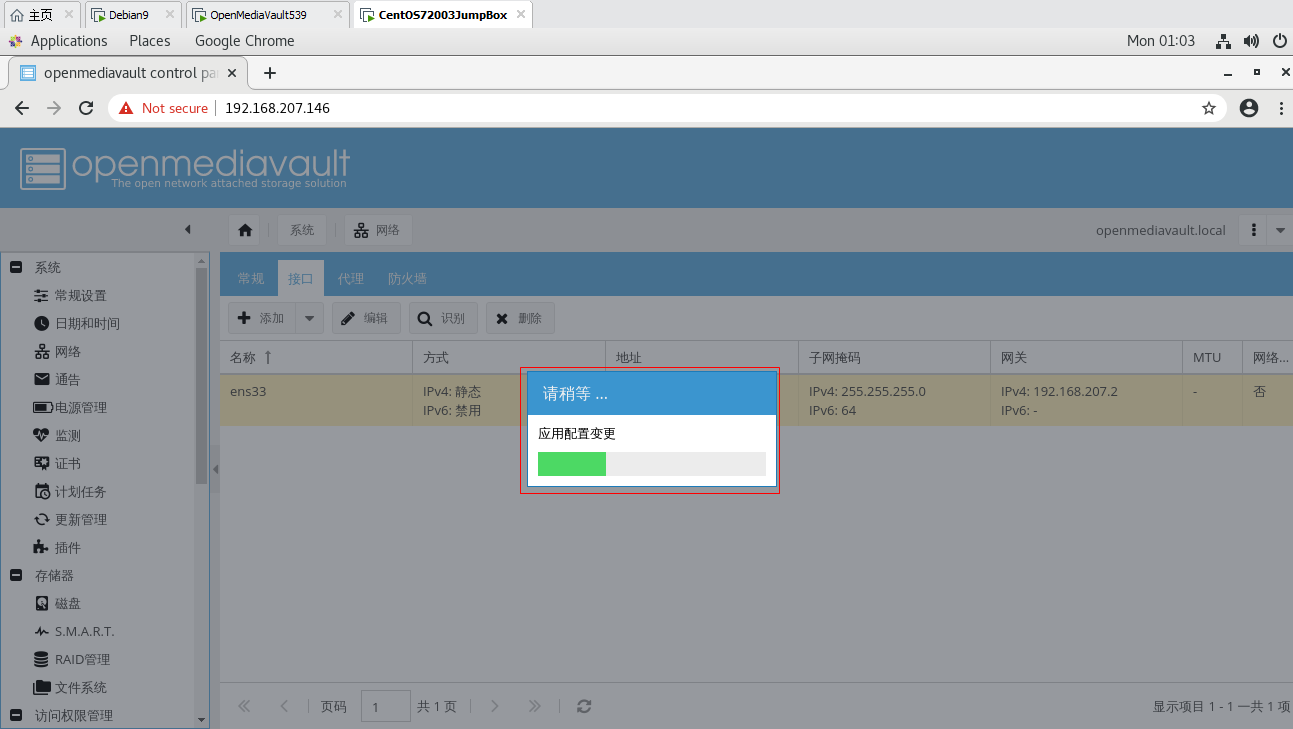Click the network icon in top panel
Screen dimensions: 1293x729
[1223, 41]
